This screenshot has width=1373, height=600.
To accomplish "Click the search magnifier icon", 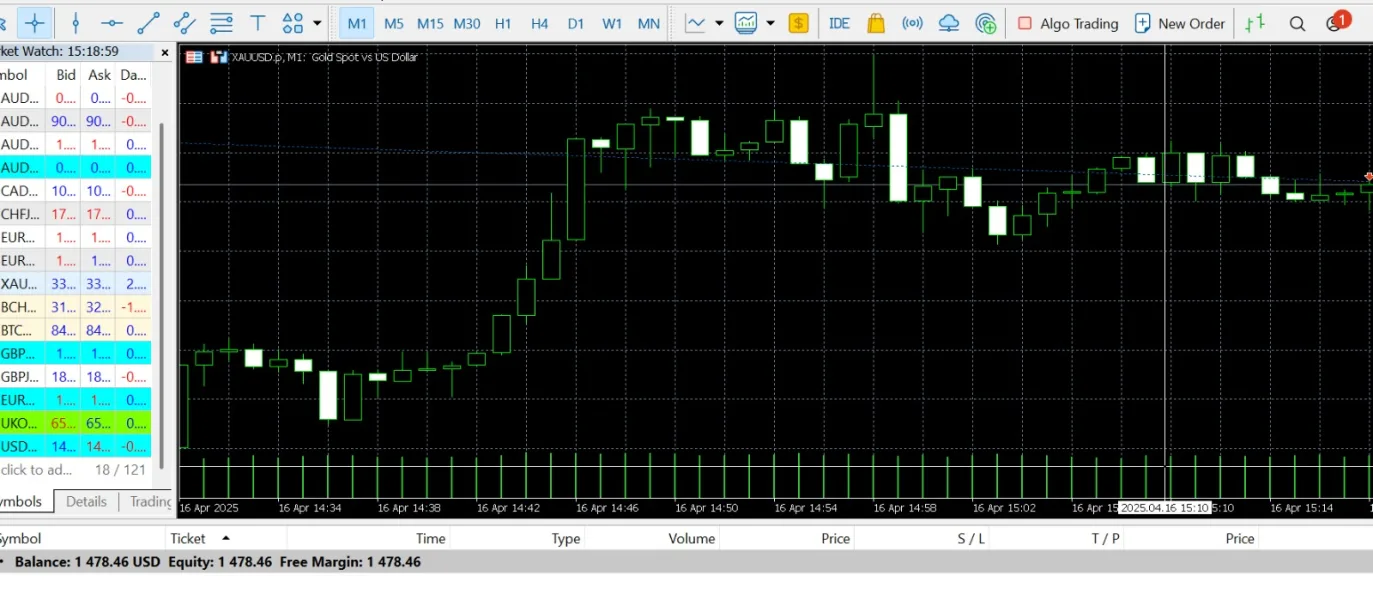I will point(1297,24).
